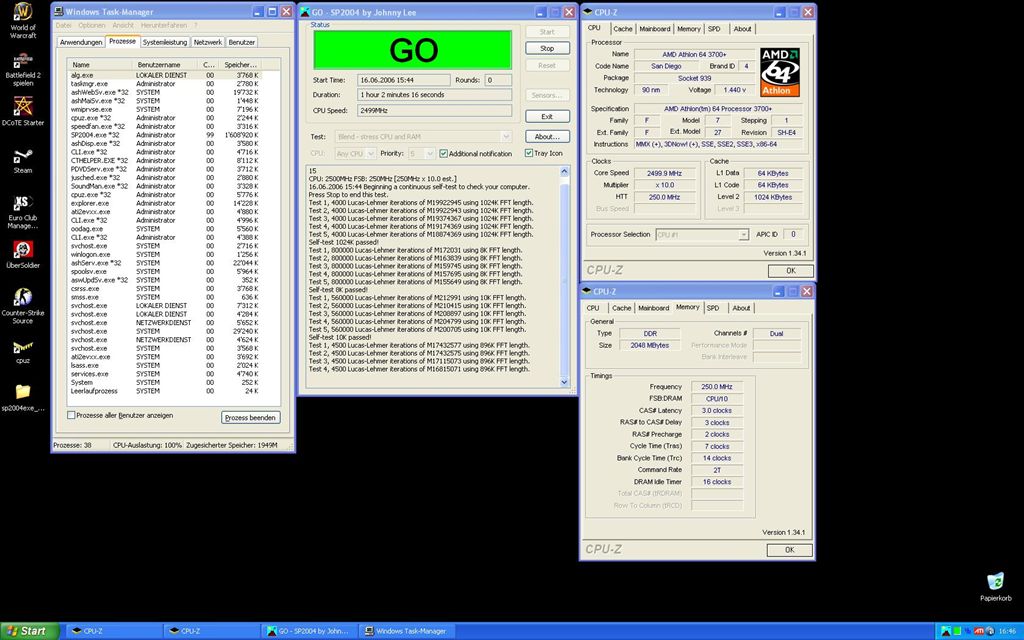Sort processes by the Name column header
Viewport: 1024px width, 640px height.
(99, 65)
